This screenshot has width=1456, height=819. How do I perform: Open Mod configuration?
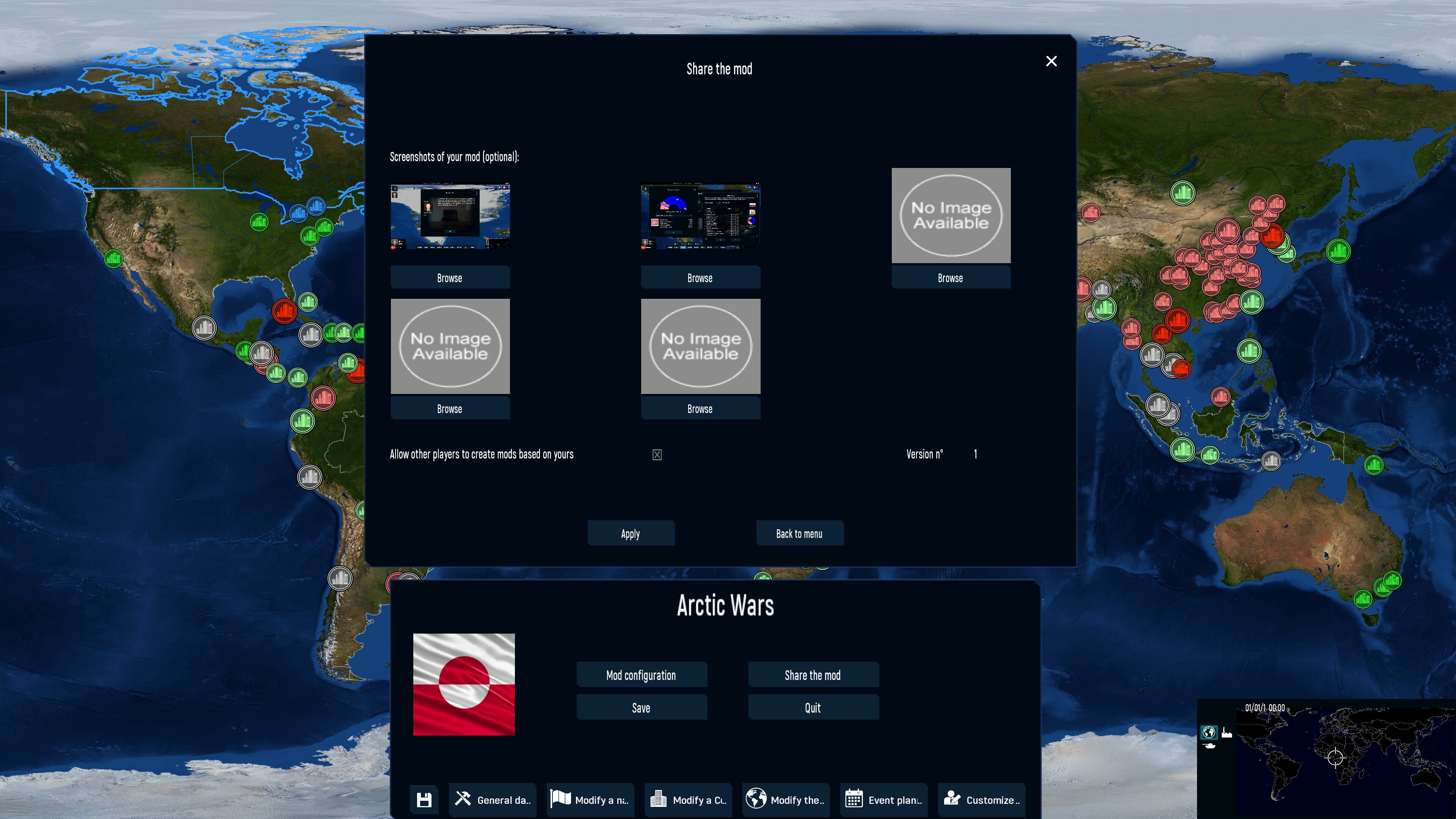pos(642,674)
